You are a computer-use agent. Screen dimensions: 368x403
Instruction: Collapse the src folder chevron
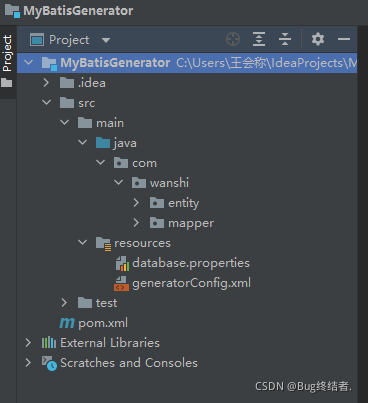pos(47,102)
